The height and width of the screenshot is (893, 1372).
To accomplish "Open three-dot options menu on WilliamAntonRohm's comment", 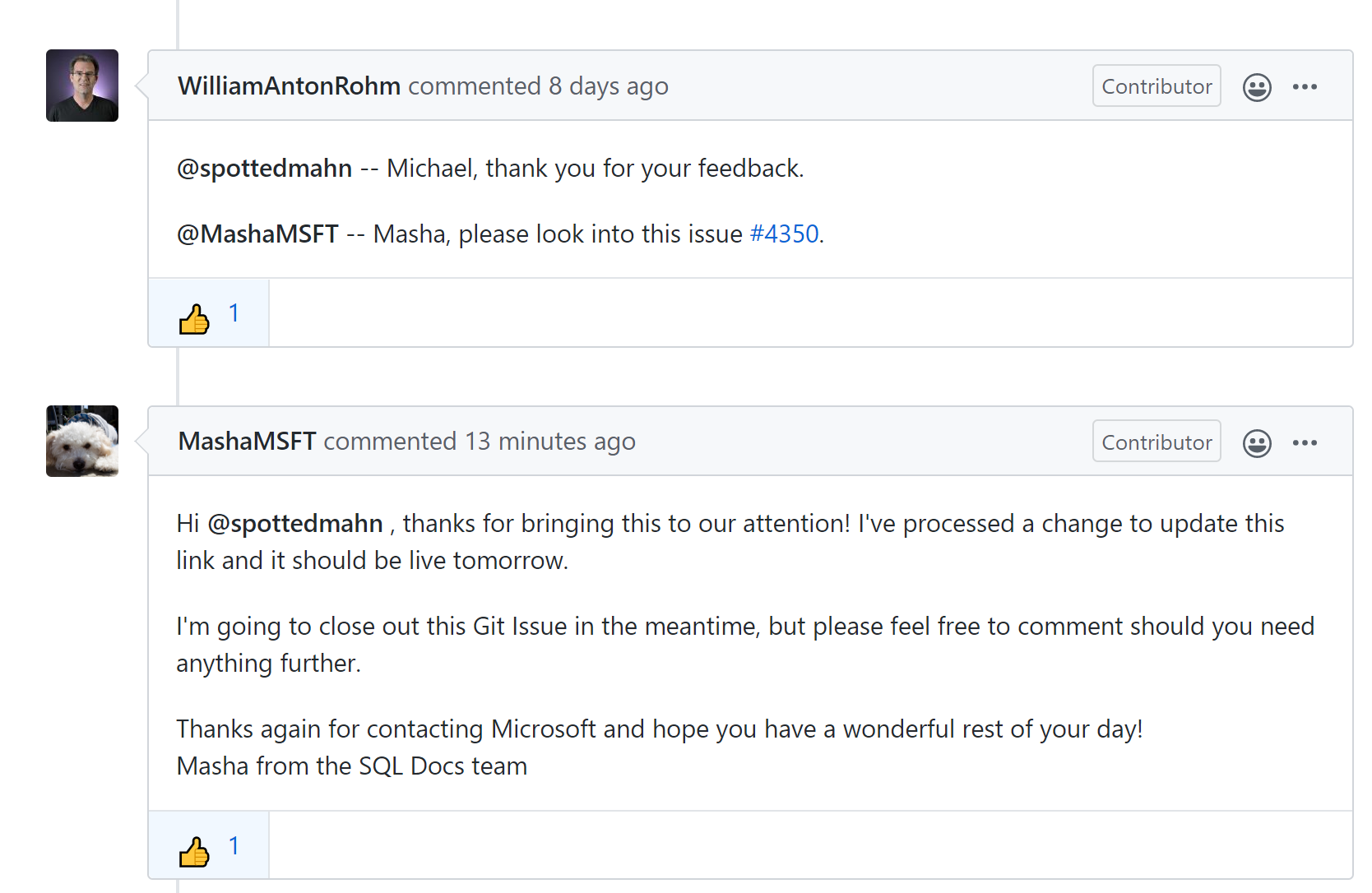I will click(1305, 86).
